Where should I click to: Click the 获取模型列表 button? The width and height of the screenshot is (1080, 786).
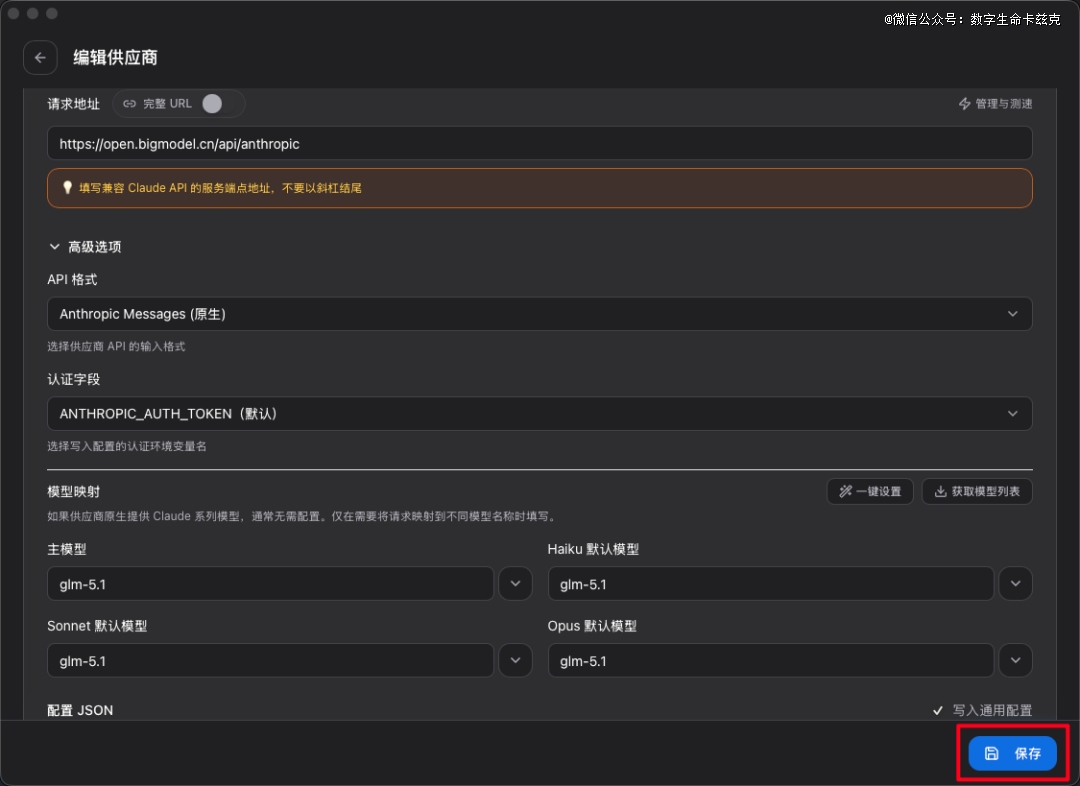click(x=977, y=491)
